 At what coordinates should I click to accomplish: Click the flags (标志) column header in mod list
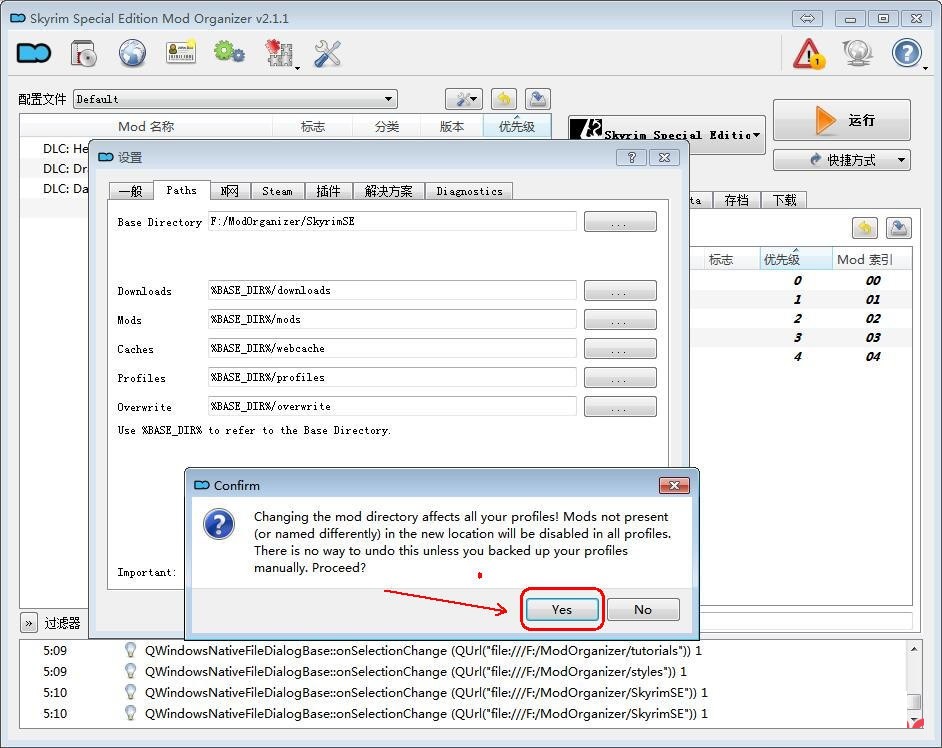[x=312, y=126]
